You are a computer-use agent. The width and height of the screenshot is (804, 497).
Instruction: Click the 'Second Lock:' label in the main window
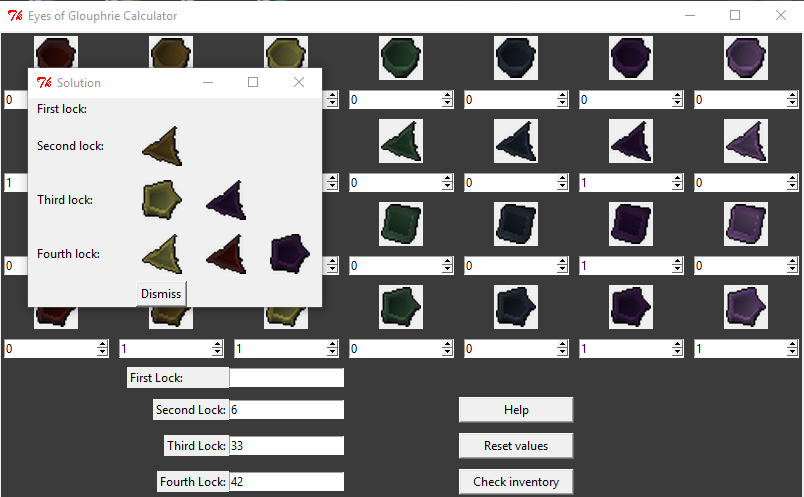(x=191, y=410)
